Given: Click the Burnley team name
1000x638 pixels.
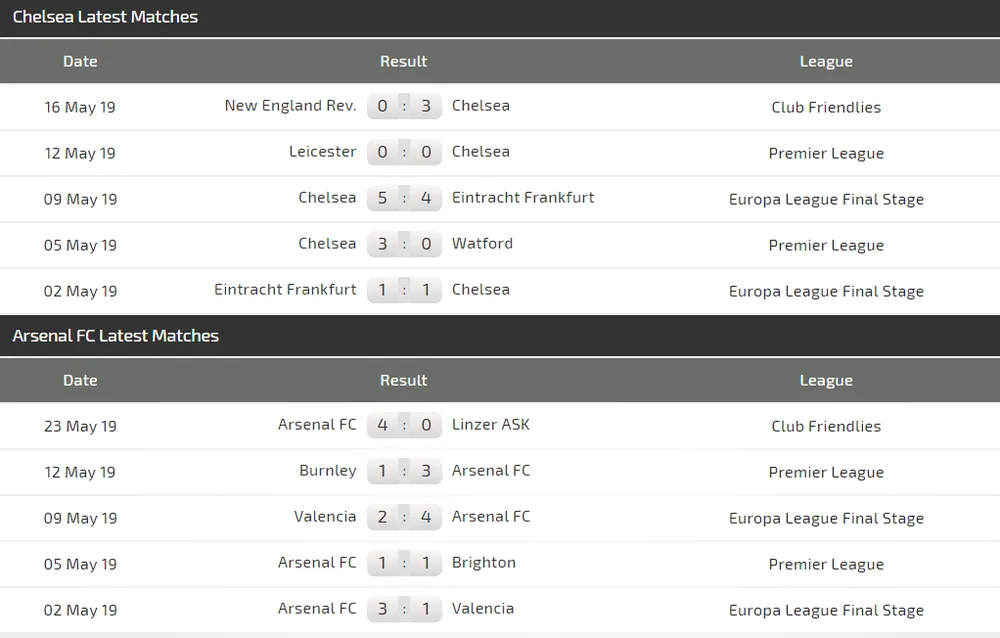Looking at the screenshot, I should coord(327,471).
